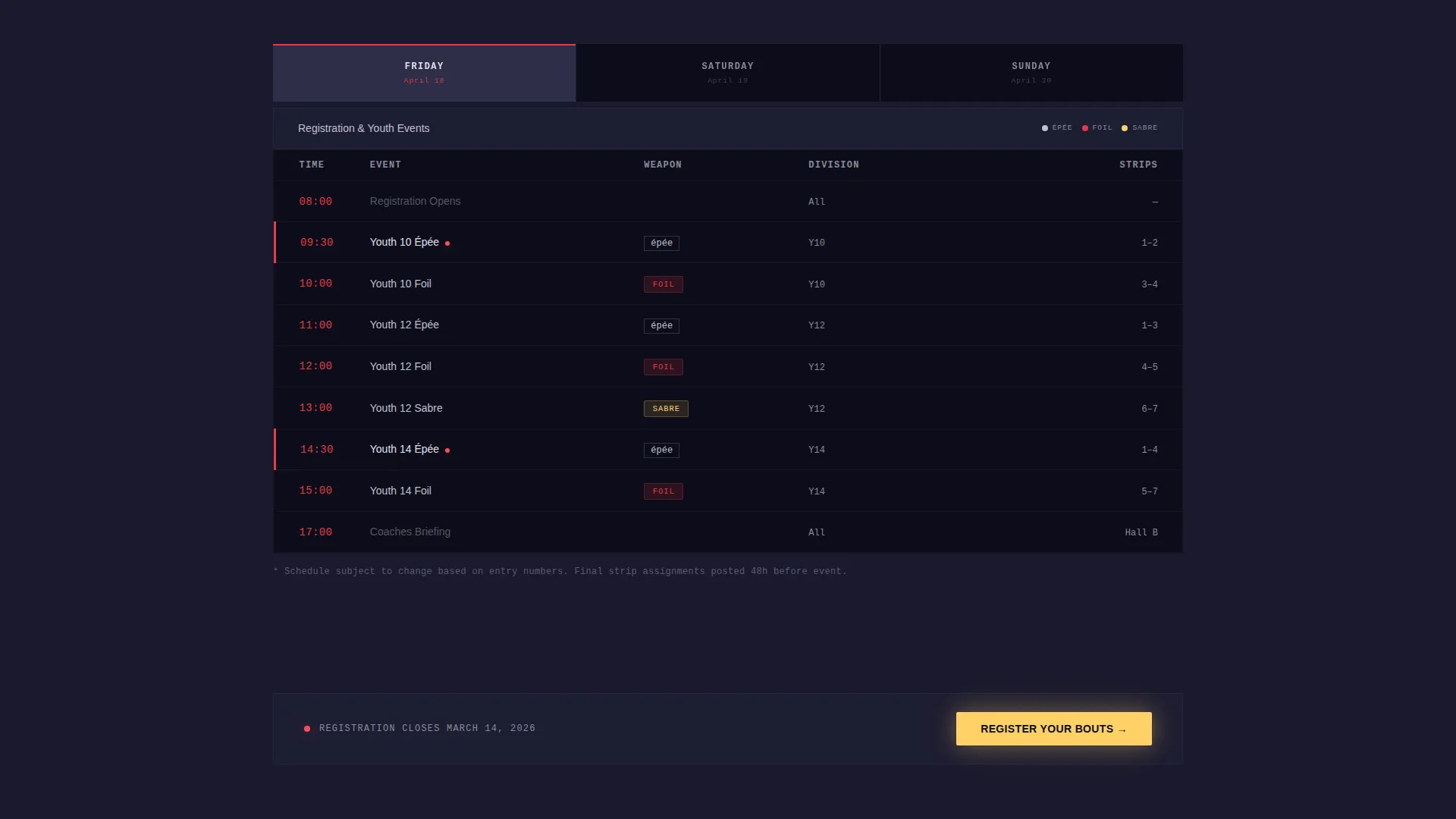Open the Saturday April 19 tab
The width and height of the screenshot is (1456, 819).
[728, 73]
